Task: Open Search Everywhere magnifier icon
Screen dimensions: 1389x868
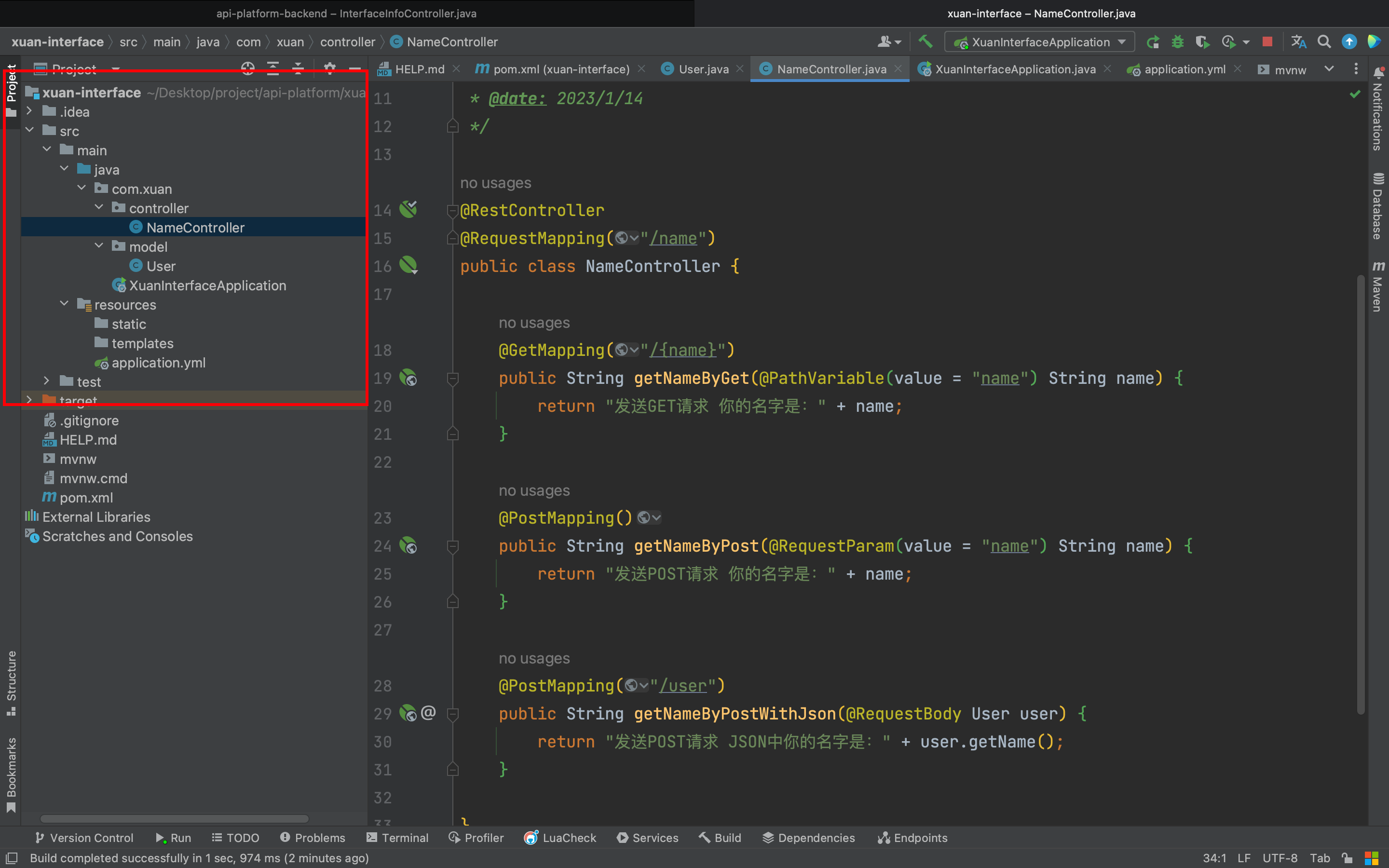Action: click(x=1323, y=42)
